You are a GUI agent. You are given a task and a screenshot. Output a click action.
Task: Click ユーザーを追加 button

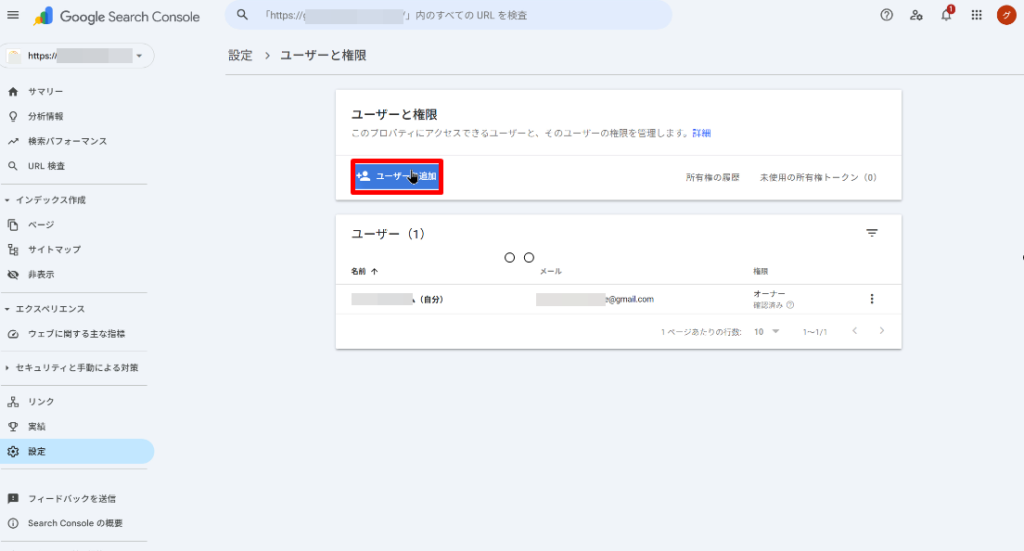[x=397, y=176]
